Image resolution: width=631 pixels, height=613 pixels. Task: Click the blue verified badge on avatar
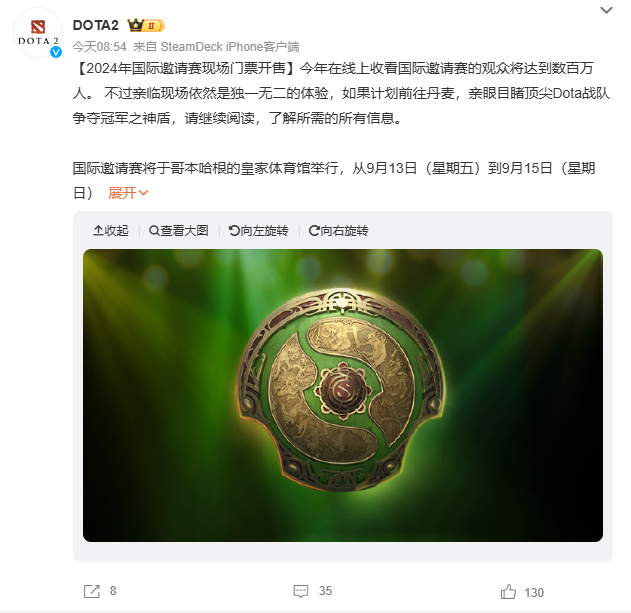56,52
